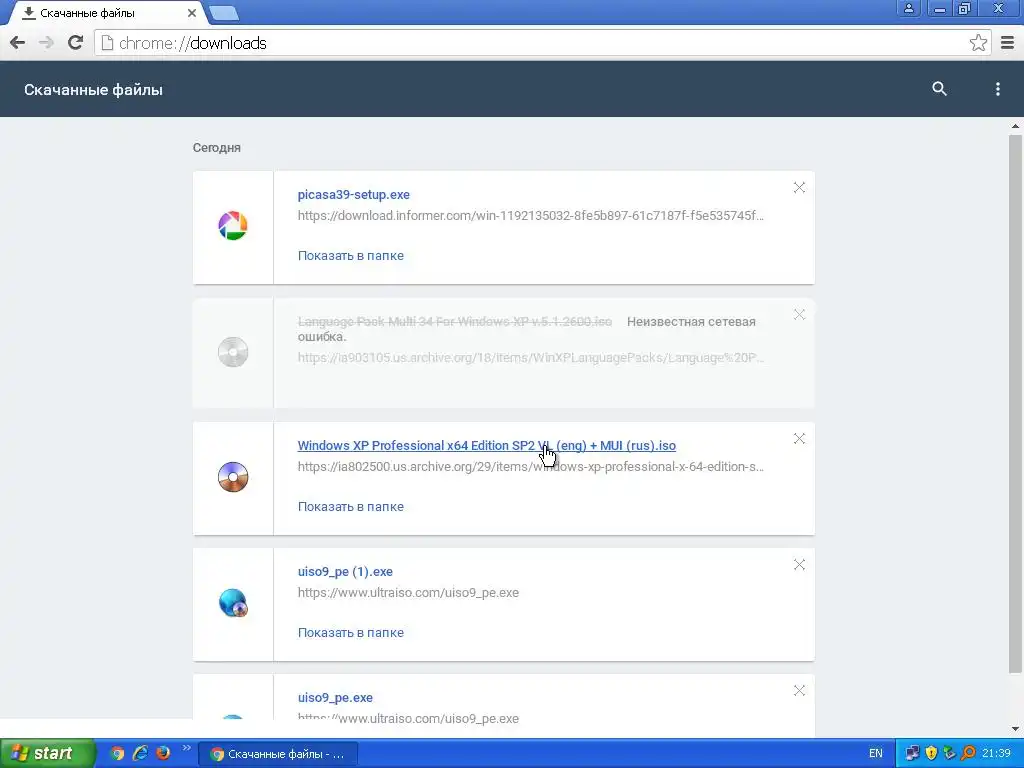Launch Chrome from the quick launch bar
This screenshot has width=1024, height=768.
[117, 753]
